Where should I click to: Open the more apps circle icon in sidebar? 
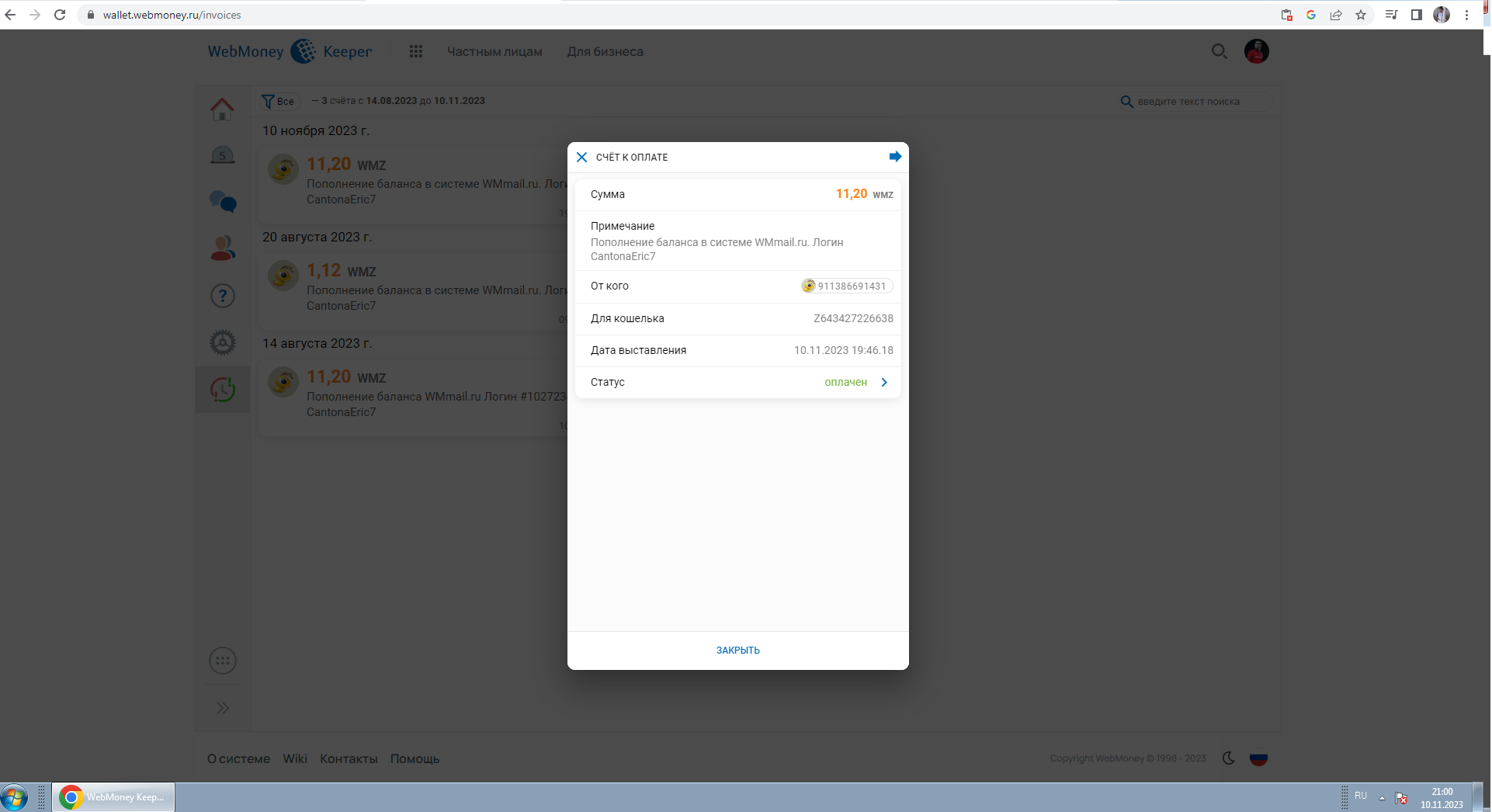pyautogui.click(x=223, y=661)
